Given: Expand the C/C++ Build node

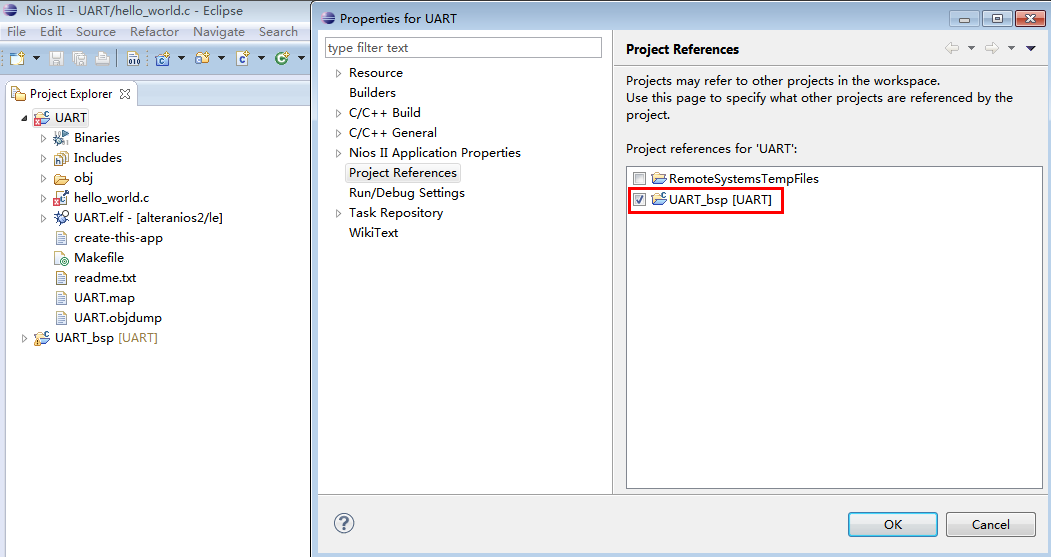Looking at the screenshot, I should click(338, 113).
